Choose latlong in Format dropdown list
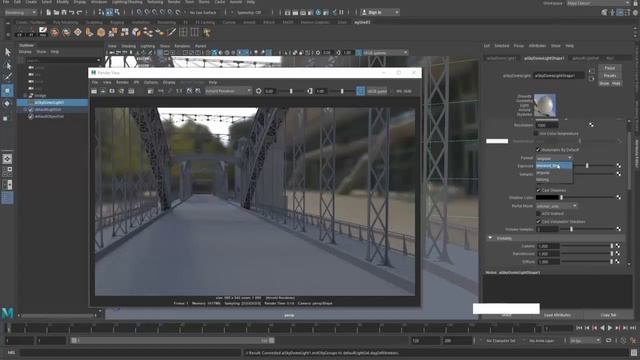 click(x=554, y=180)
